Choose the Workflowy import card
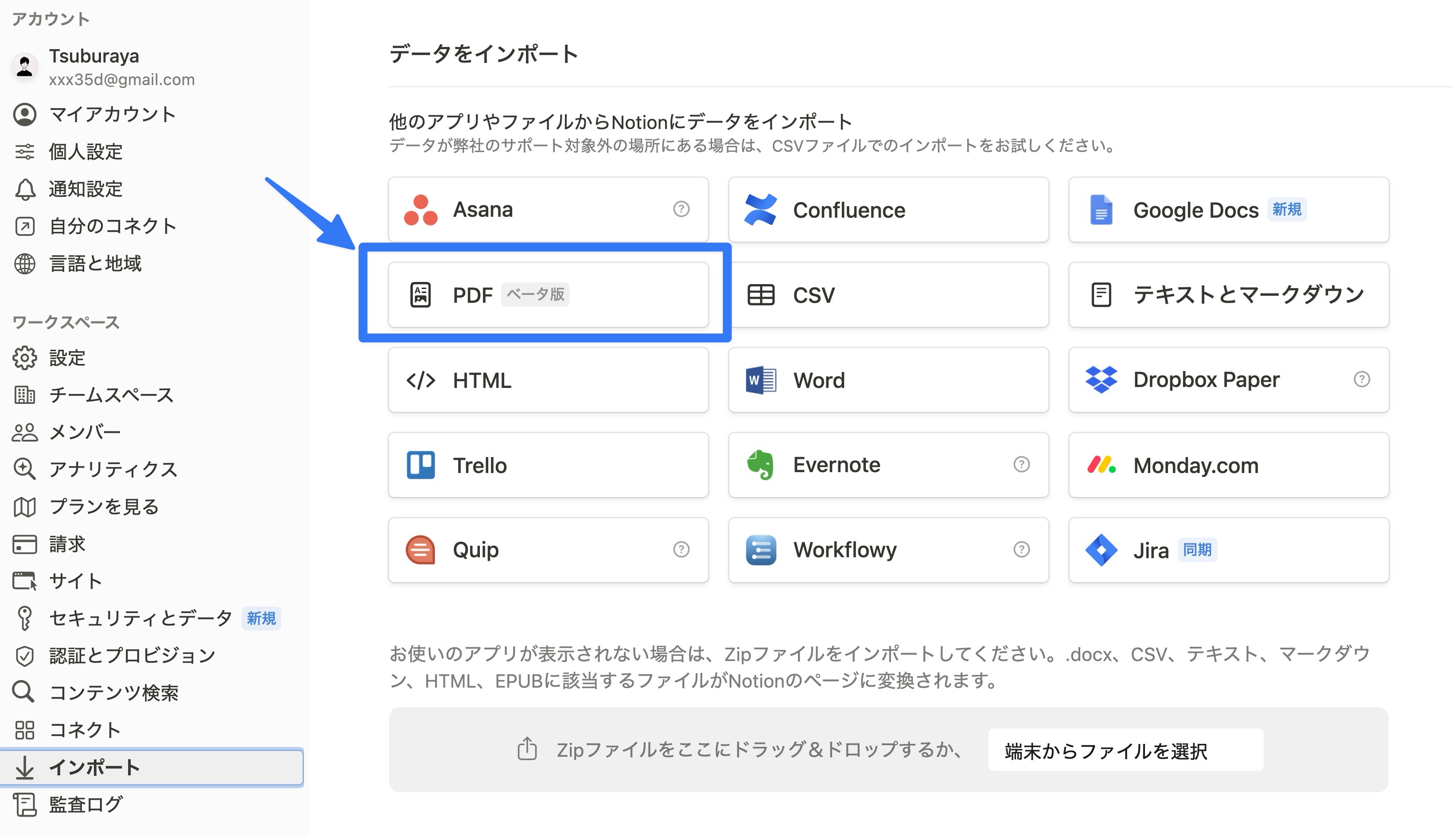 [x=888, y=550]
